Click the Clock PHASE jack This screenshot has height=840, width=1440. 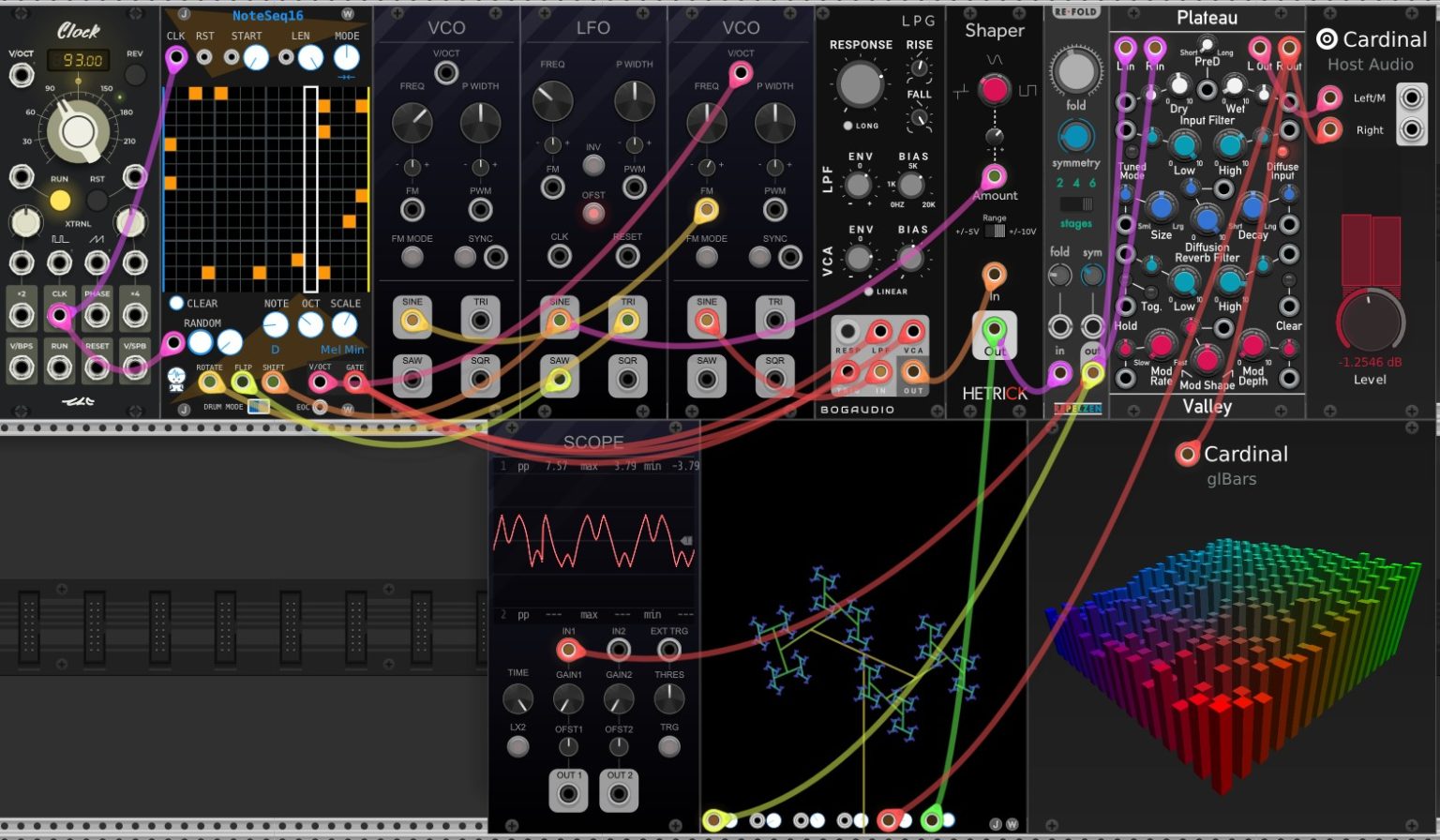97,315
